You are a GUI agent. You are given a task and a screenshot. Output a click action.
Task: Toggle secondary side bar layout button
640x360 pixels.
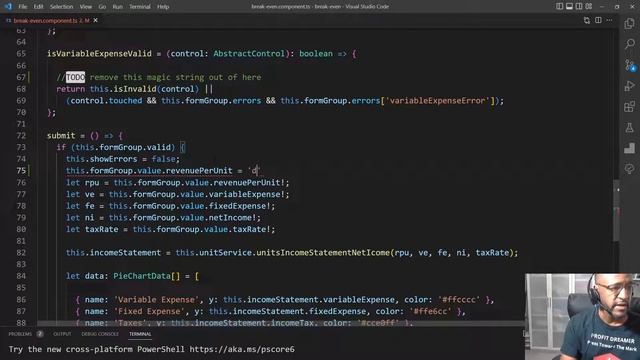[x=579, y=7]
